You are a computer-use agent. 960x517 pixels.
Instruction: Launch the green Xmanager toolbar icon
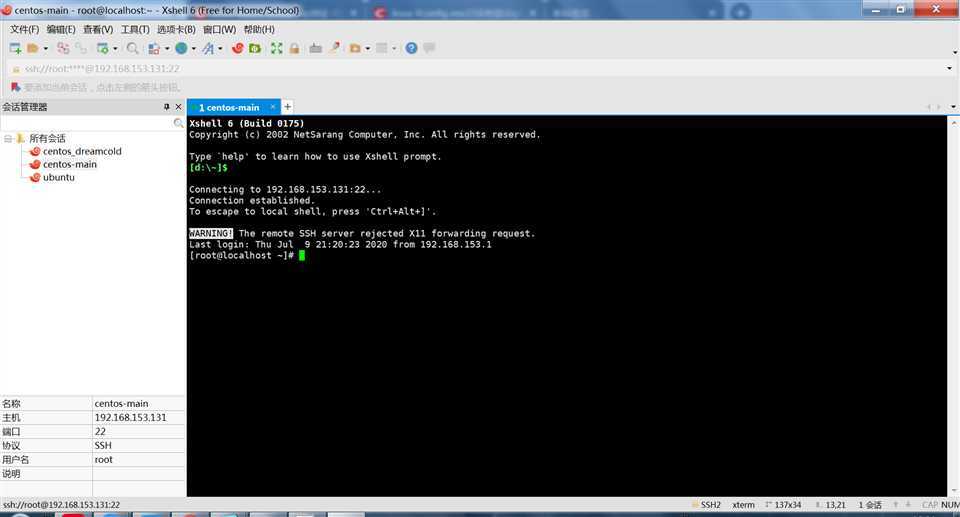[255, 48]
